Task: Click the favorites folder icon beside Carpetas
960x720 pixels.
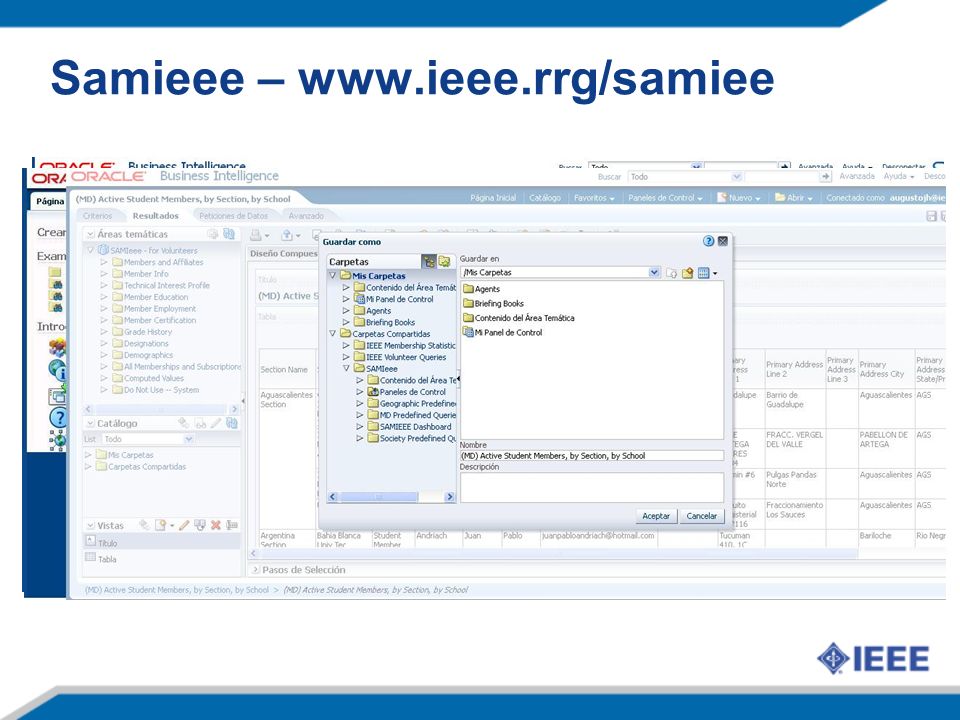Action: point(444,262)
